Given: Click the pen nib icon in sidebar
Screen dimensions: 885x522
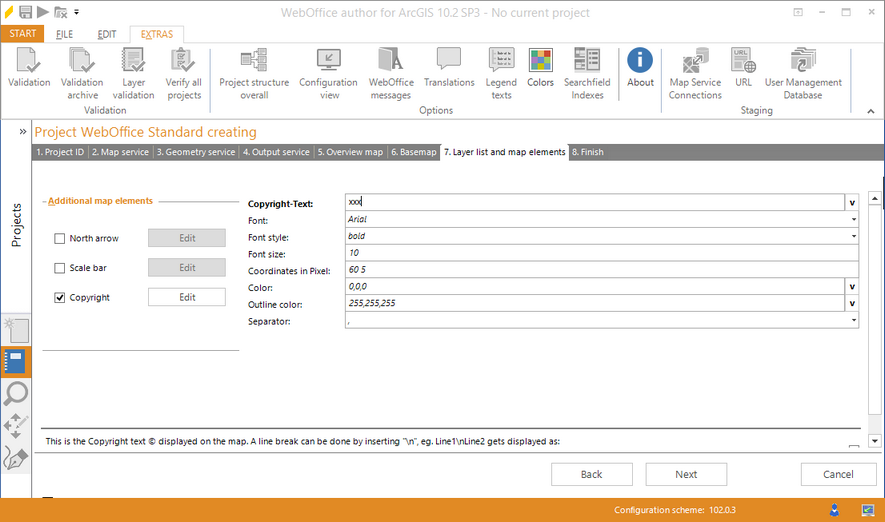Looking at the screenshot, I should [x=16, y=457].
